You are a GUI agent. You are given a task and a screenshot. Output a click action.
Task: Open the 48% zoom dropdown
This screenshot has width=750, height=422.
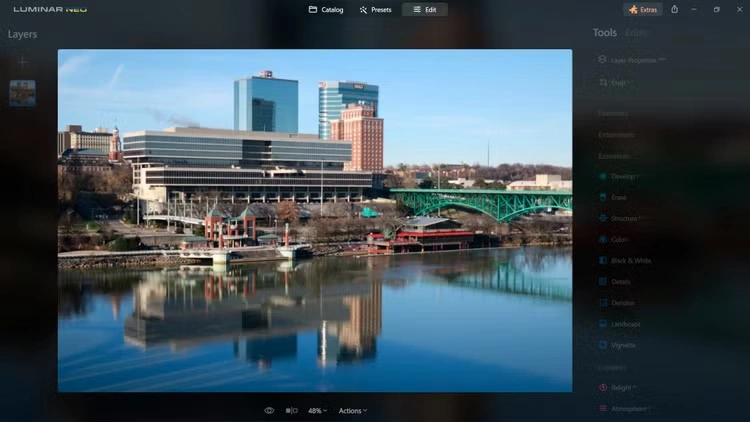click(x=317, y=411)
